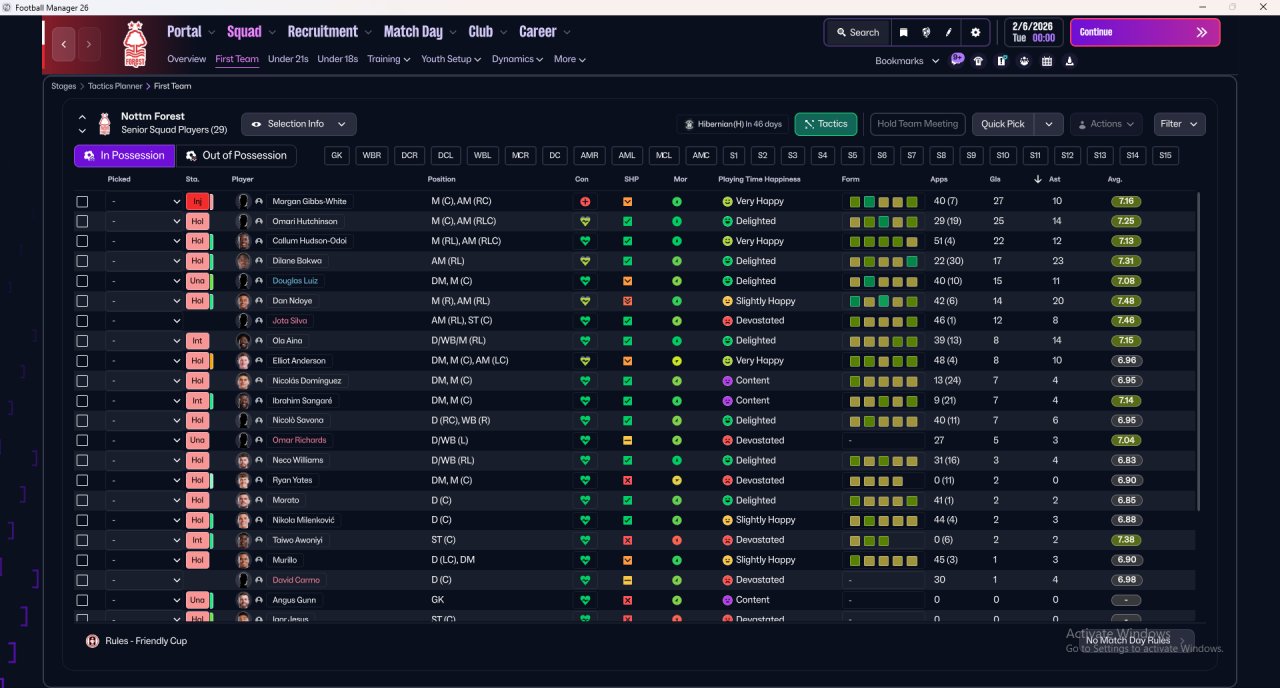Click Margan Gibbs-White's form color squares
This screenshot has width=1280, height=688.
click(x=883, y=201)
